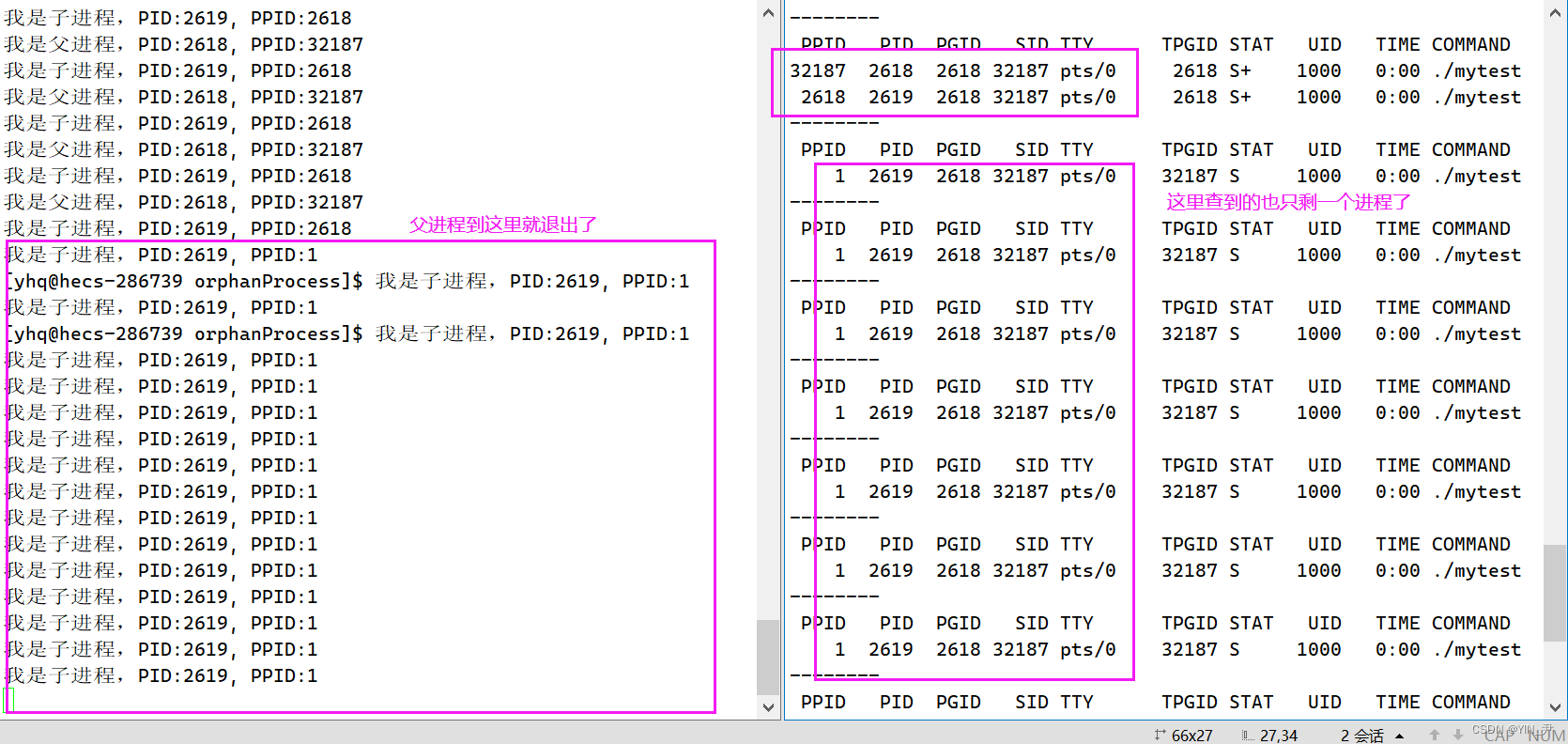Click the left pane scrollbar down arrow
The image size is (1568, 744).
pyautogui.click(x=768, y=707)
